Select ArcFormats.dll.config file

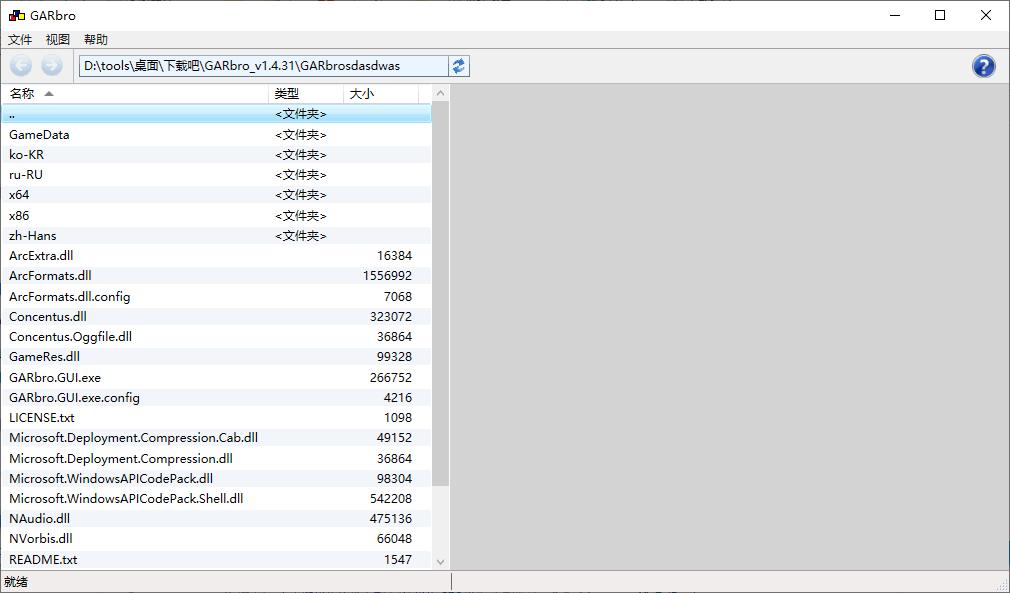(216, 296)
